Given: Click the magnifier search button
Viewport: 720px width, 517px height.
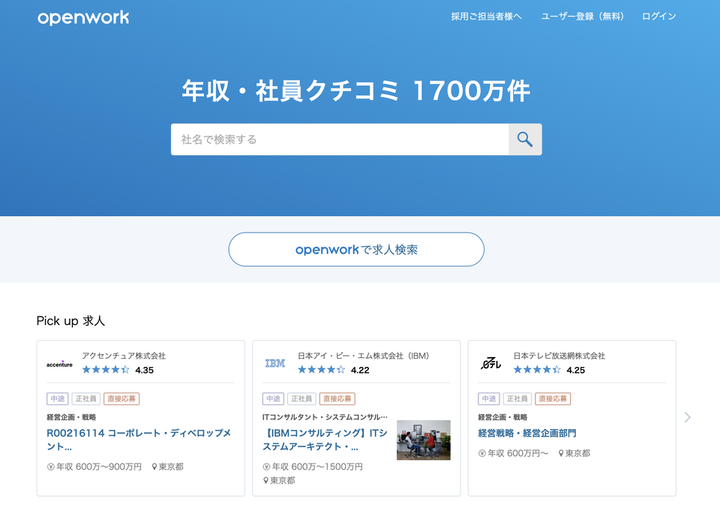Looking at the screenshot, I should click(525, 139).
